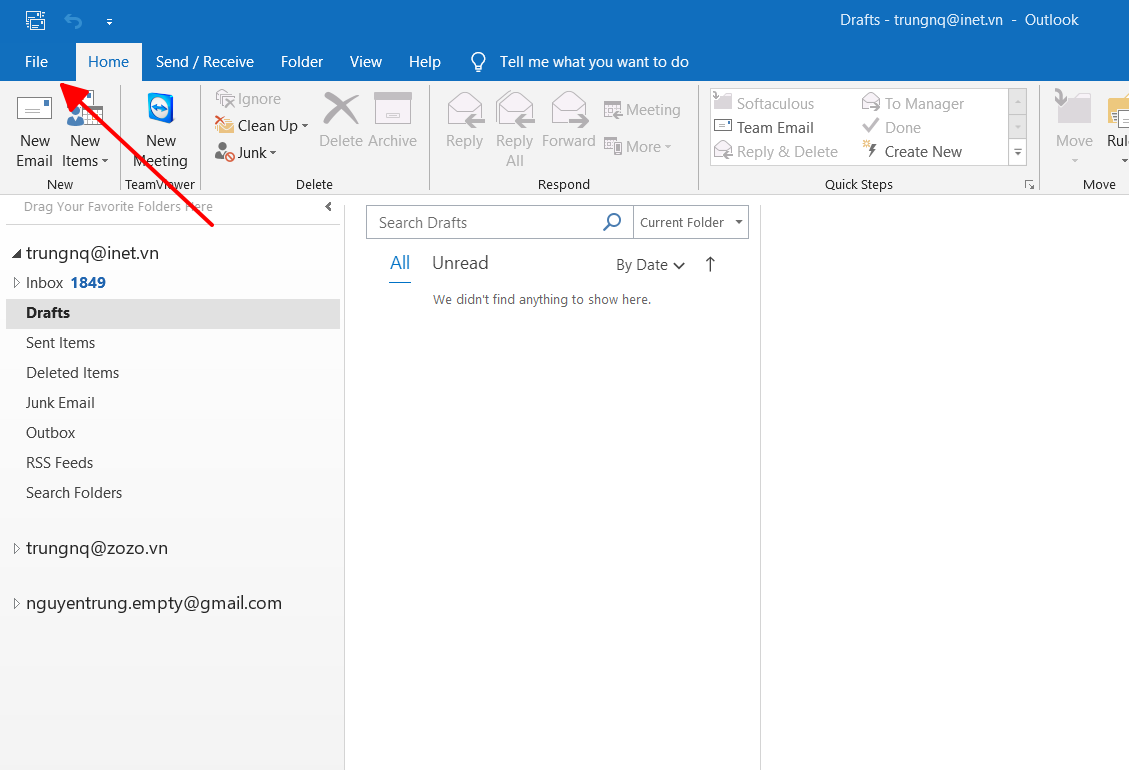
Task: Select the Team Email quick step
Action: [764, 127]
